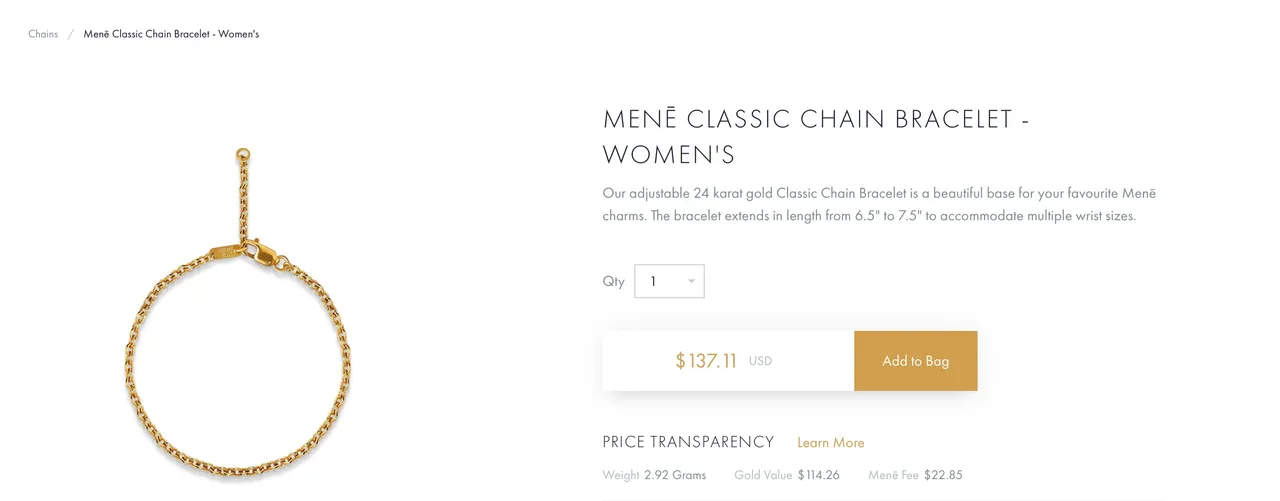1280x501 pixels.
Task: Expand the quantity selector arrow
Action: point(691,281)
